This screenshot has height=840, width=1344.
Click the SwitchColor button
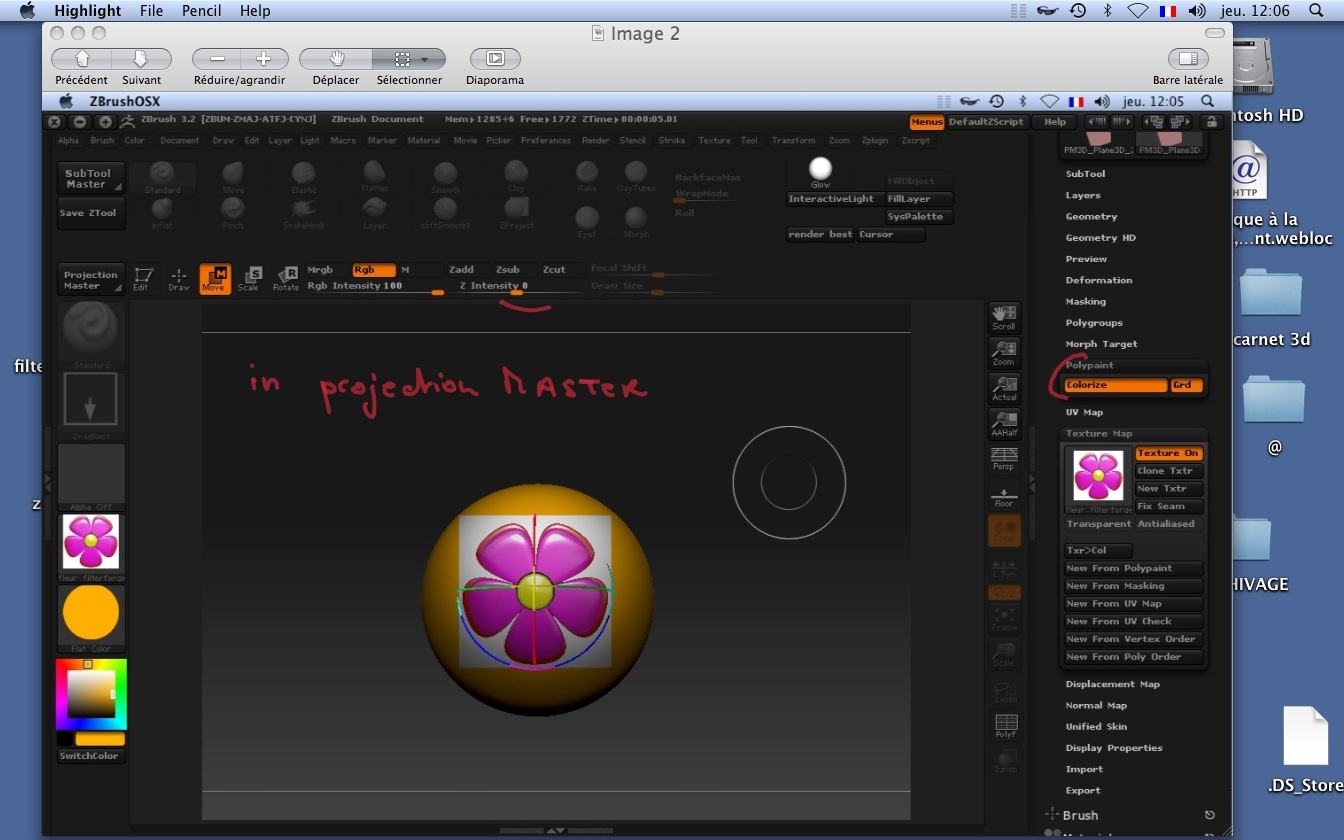[x=90, y=756]
